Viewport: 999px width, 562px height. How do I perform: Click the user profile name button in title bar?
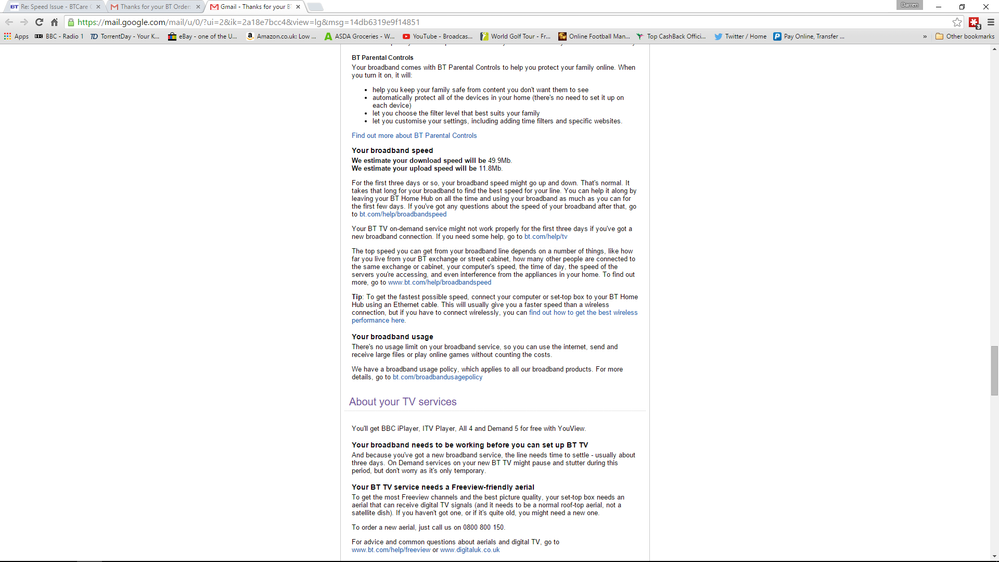[909, 5]
